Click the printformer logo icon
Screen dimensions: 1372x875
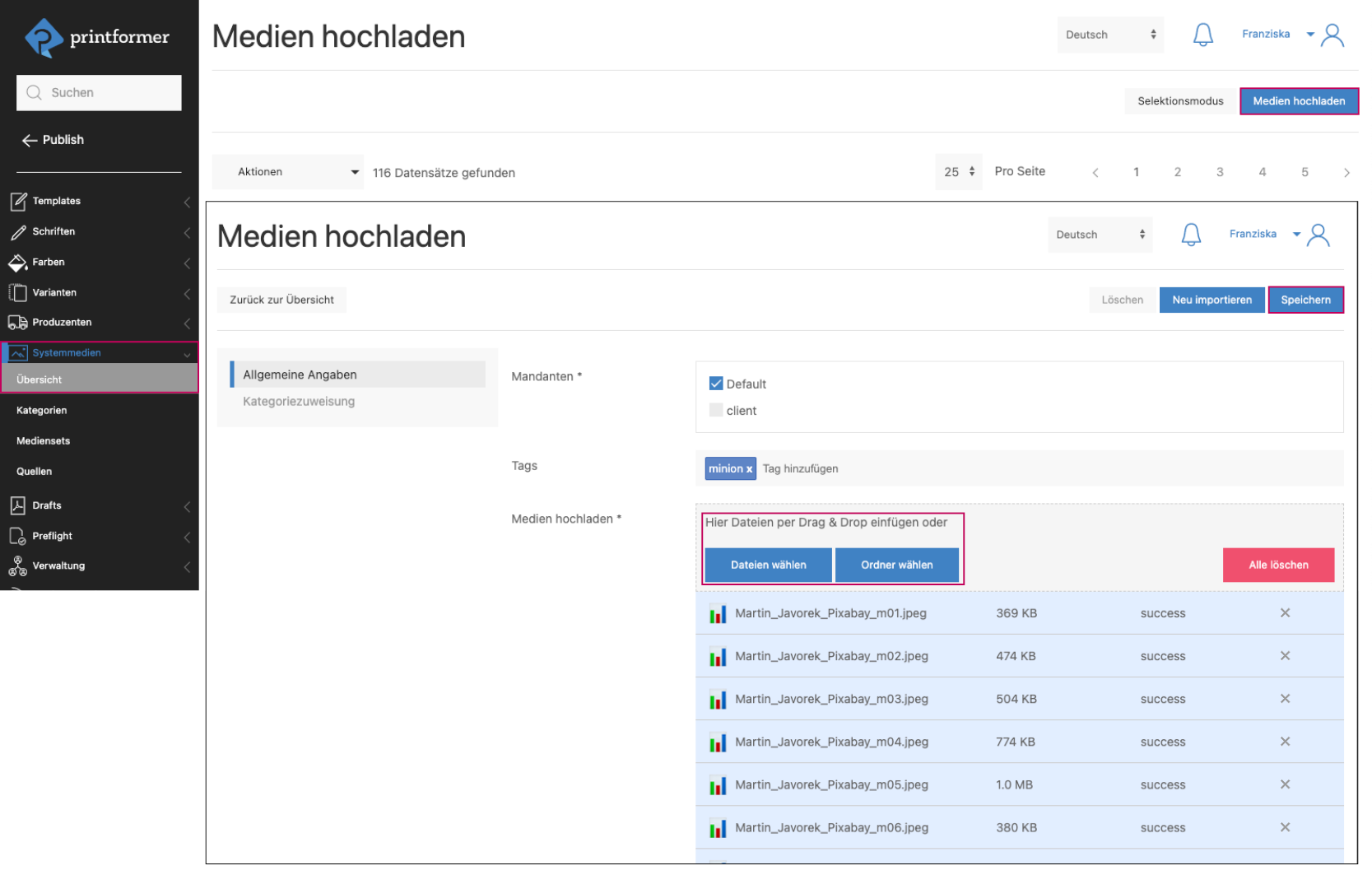(44, 38)
